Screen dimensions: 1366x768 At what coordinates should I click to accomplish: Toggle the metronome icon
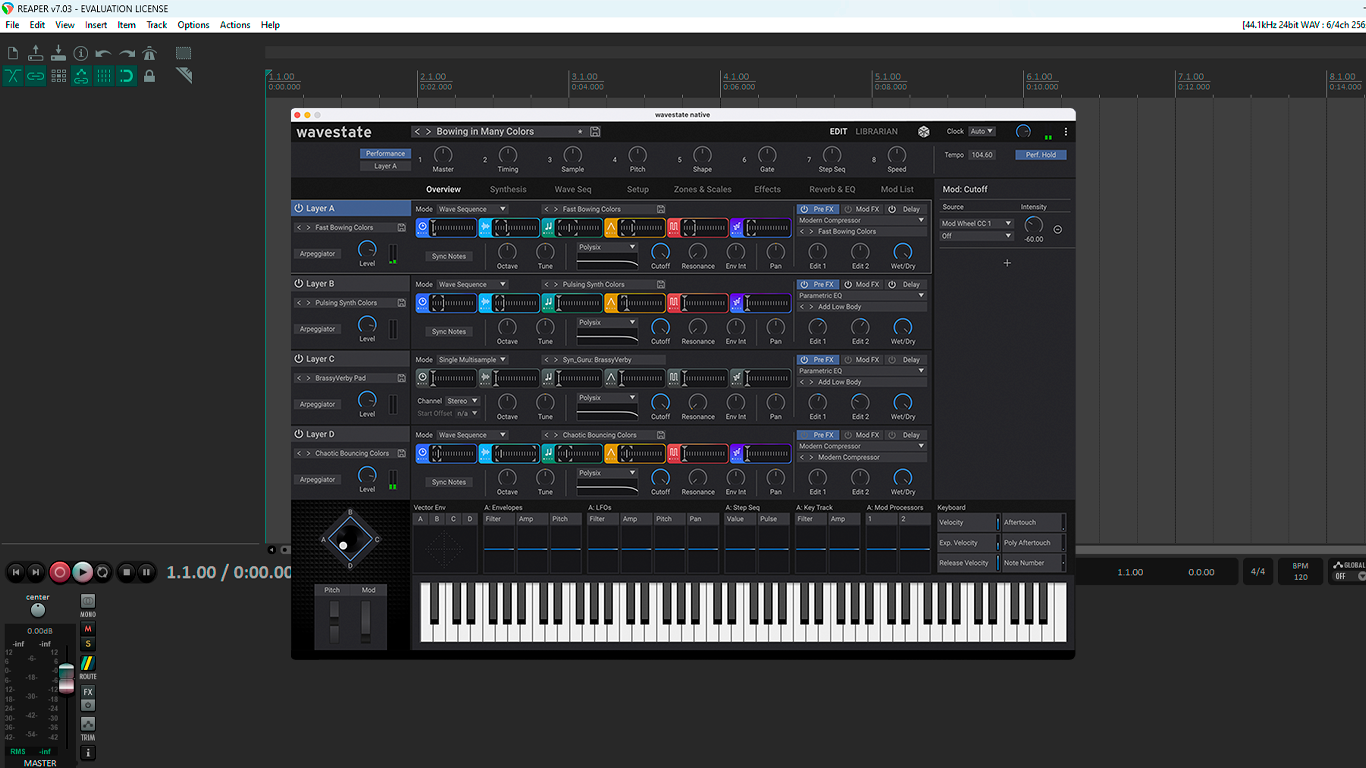tap(150, 53)
